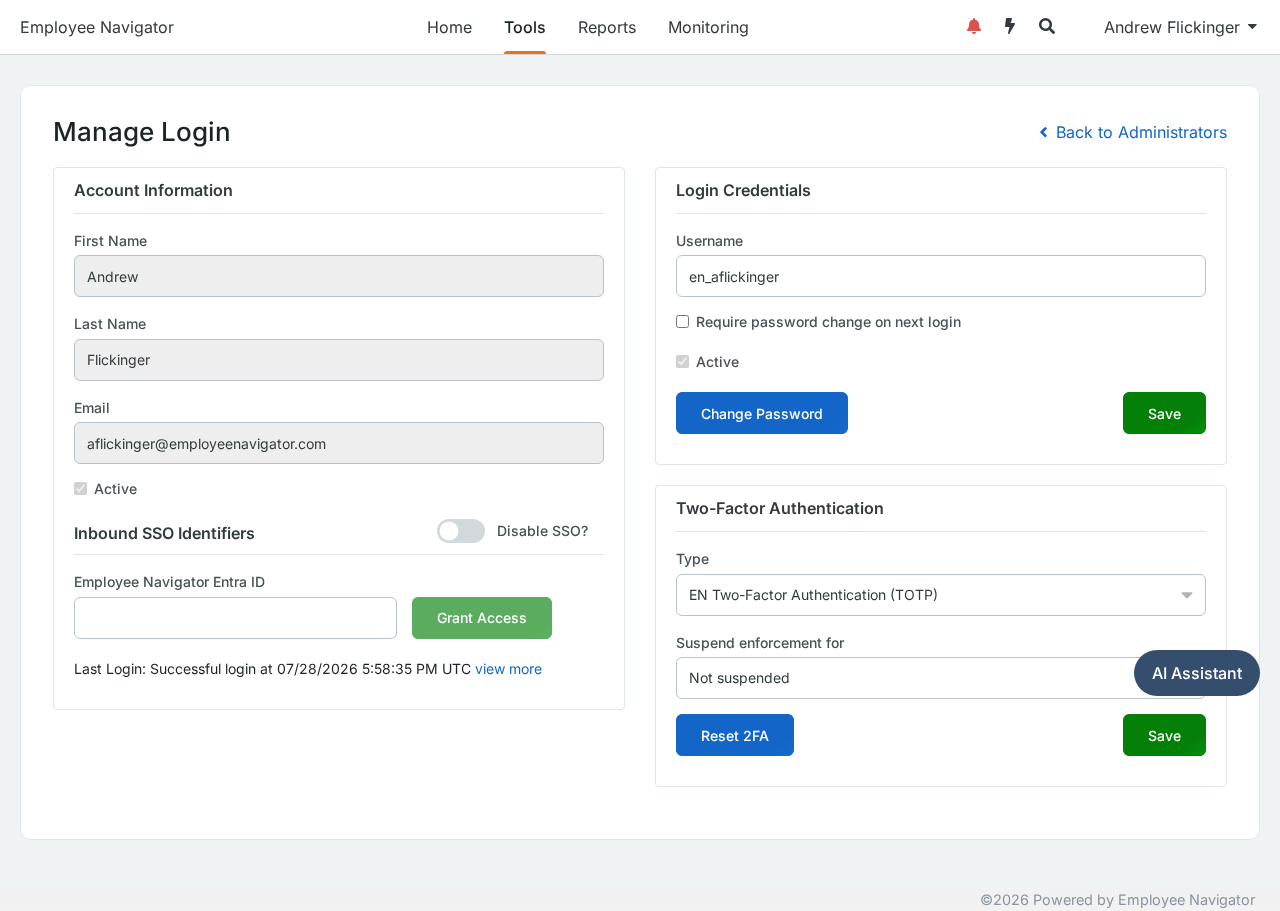Open the AI Assistant floating button
This screenshot has height=911, width=1280.
1197,673
